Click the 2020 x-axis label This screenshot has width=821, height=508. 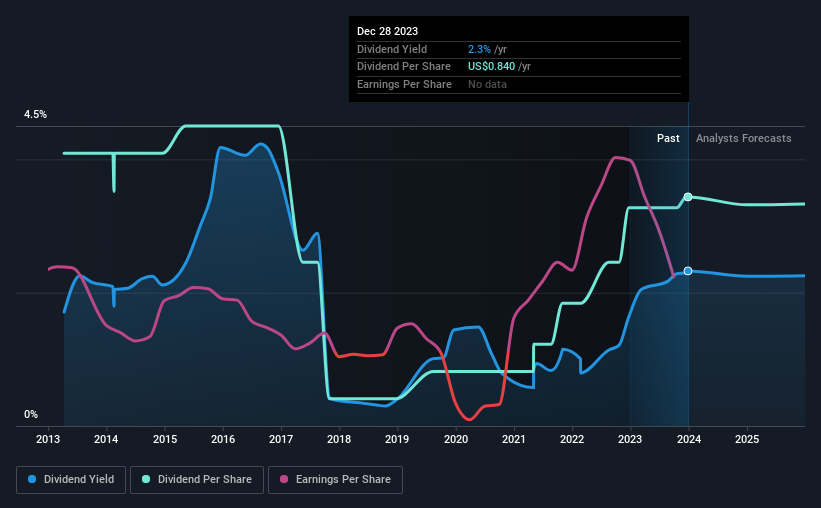456,439
